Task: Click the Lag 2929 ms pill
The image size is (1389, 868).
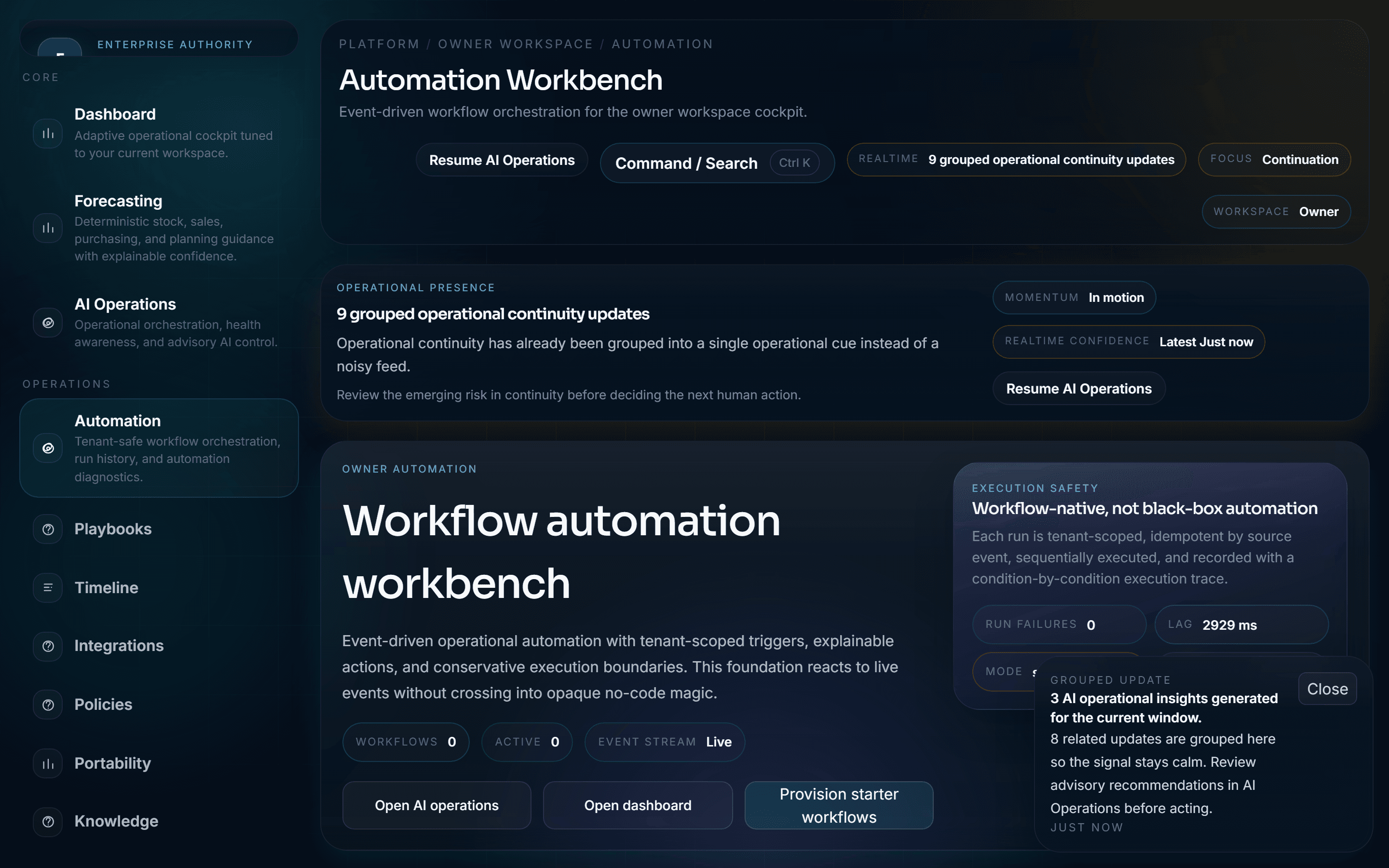Action: (x=1241, y=624)
